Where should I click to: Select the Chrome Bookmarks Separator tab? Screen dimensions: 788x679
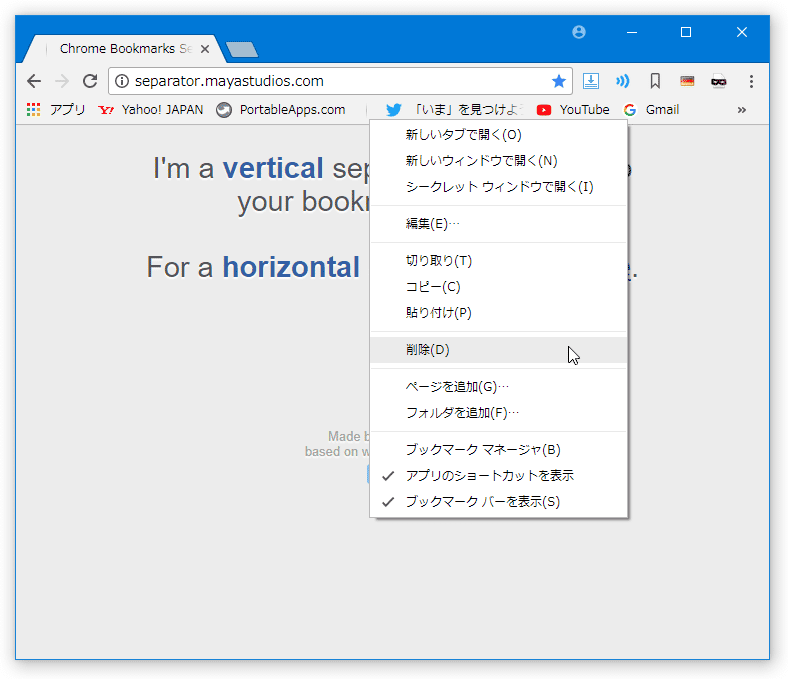point(126,49)
